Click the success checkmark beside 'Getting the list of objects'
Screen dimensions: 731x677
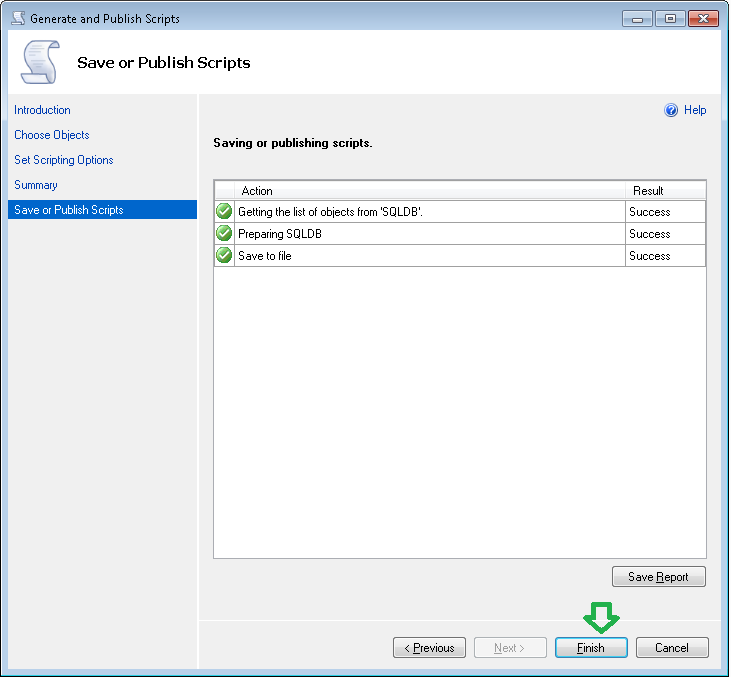(x=224, y=212)
